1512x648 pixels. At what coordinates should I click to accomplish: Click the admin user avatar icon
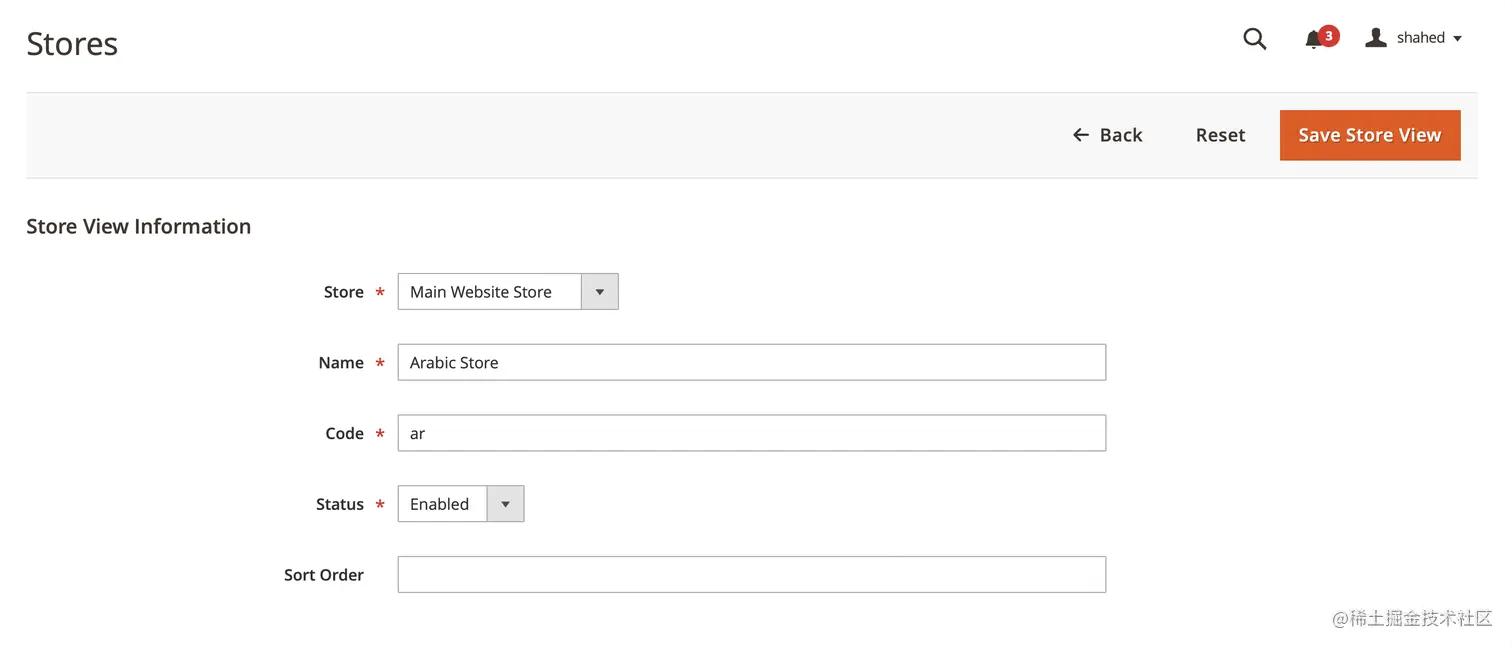(1374, 37)
